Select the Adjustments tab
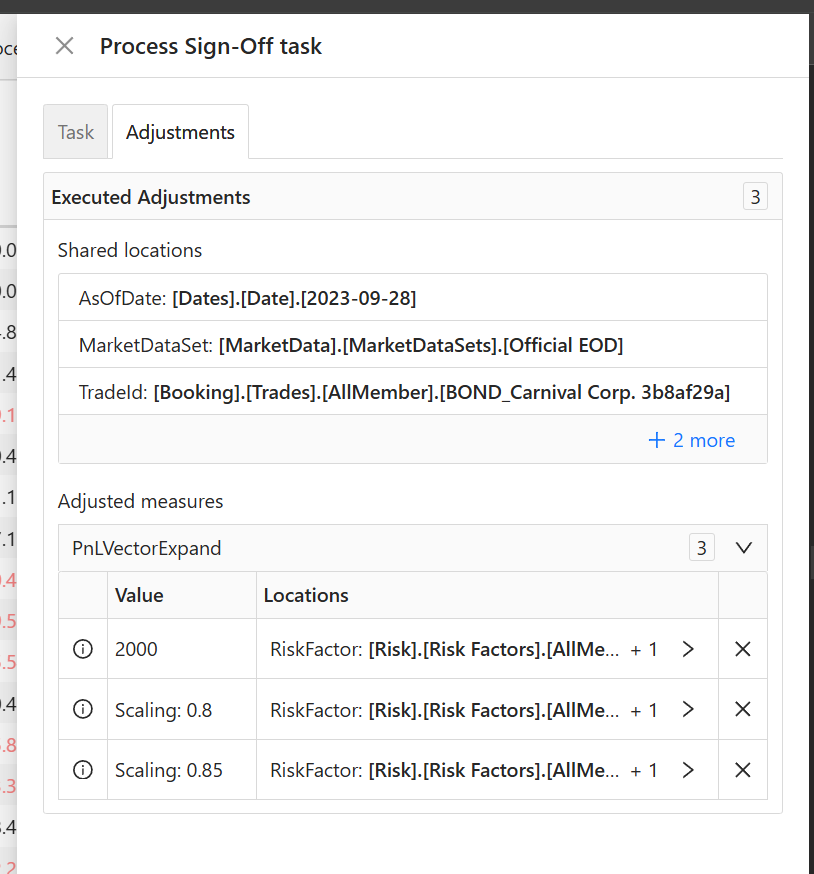The image size is (814, 874). 180,132
